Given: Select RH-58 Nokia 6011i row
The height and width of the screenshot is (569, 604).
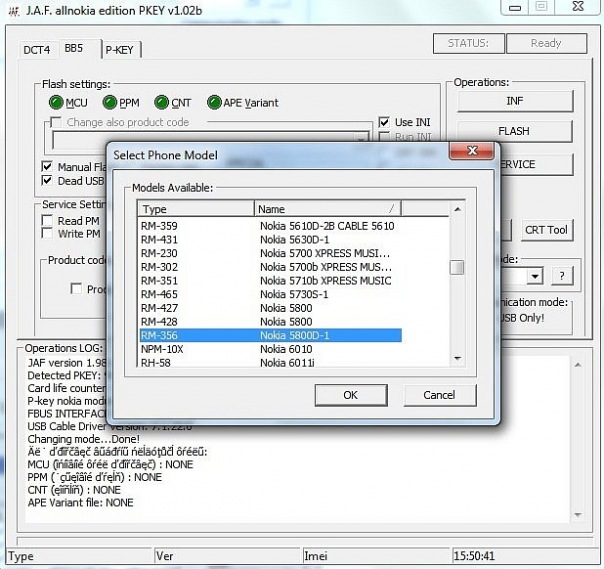Looking at the screenshot, I should [x=270, y=363].
